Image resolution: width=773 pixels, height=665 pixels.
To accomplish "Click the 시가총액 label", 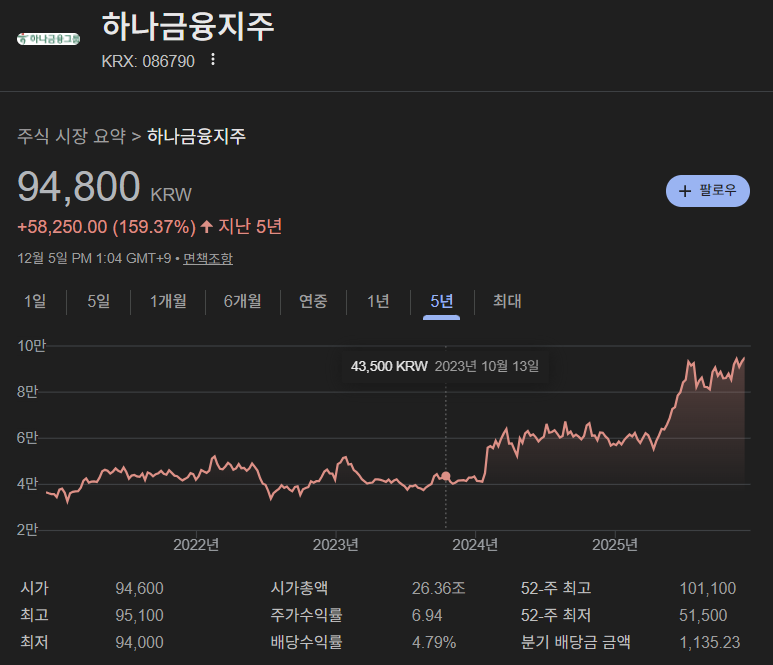I will click(x=299, y=588).
